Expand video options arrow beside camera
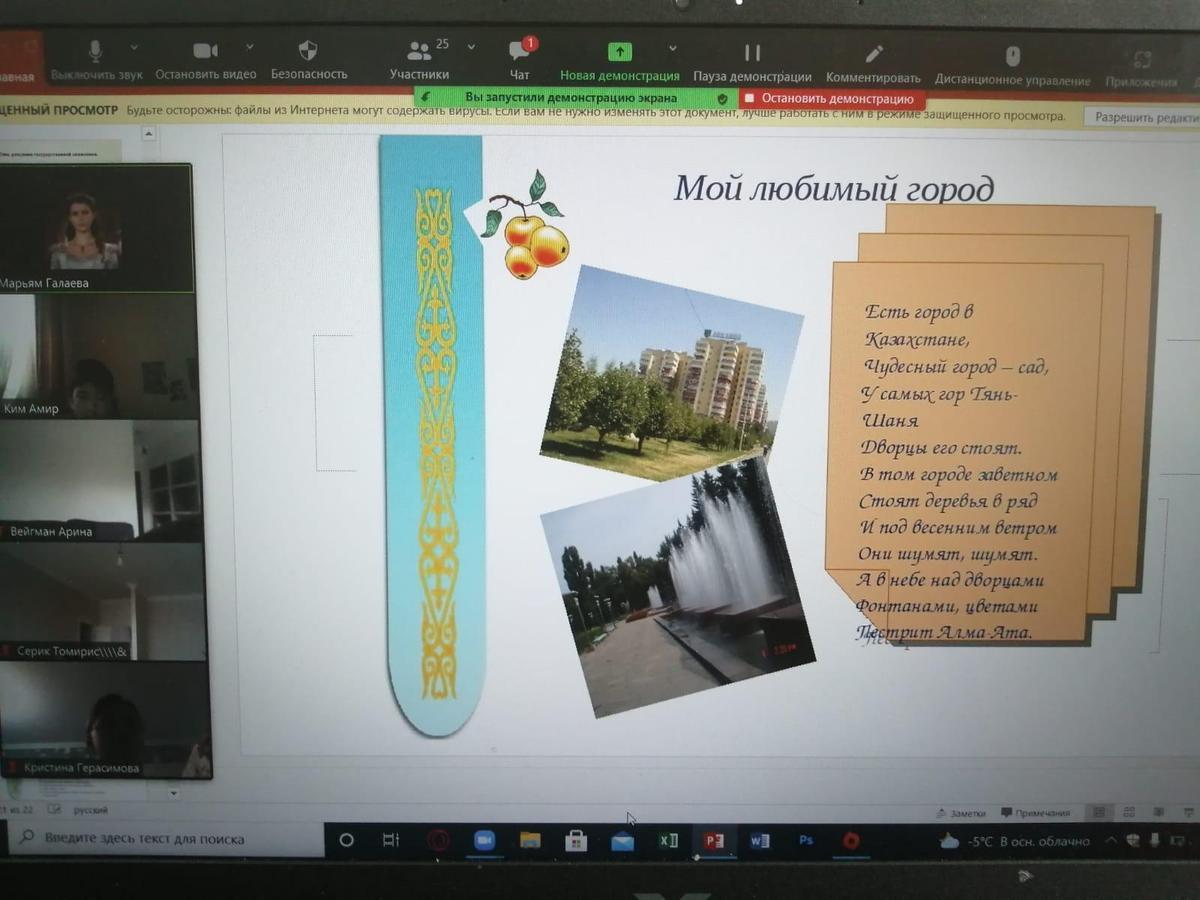1200x900 pixels. click(x=249, y=46)
